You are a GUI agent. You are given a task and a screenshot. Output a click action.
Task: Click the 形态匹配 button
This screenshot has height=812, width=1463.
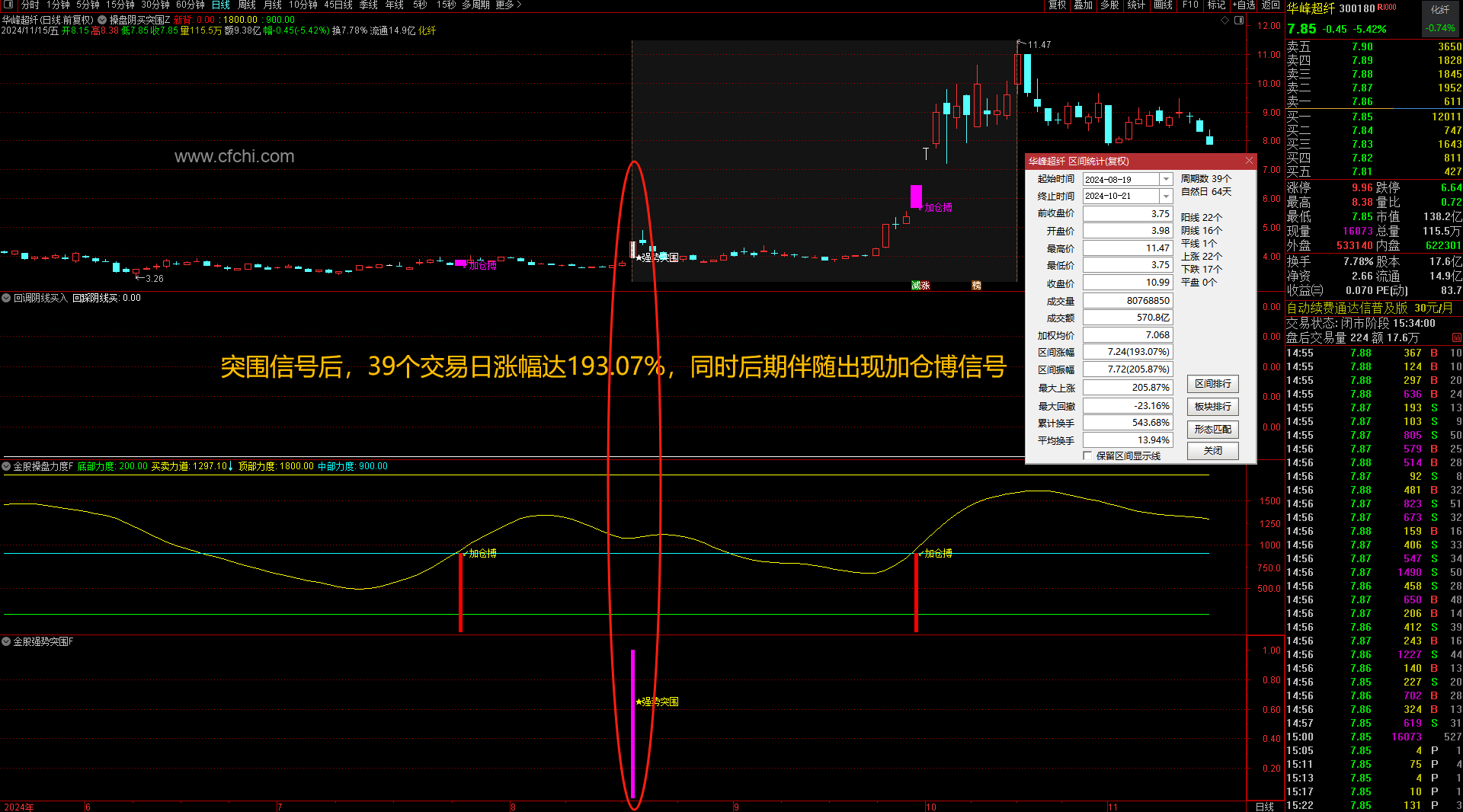1212,429
